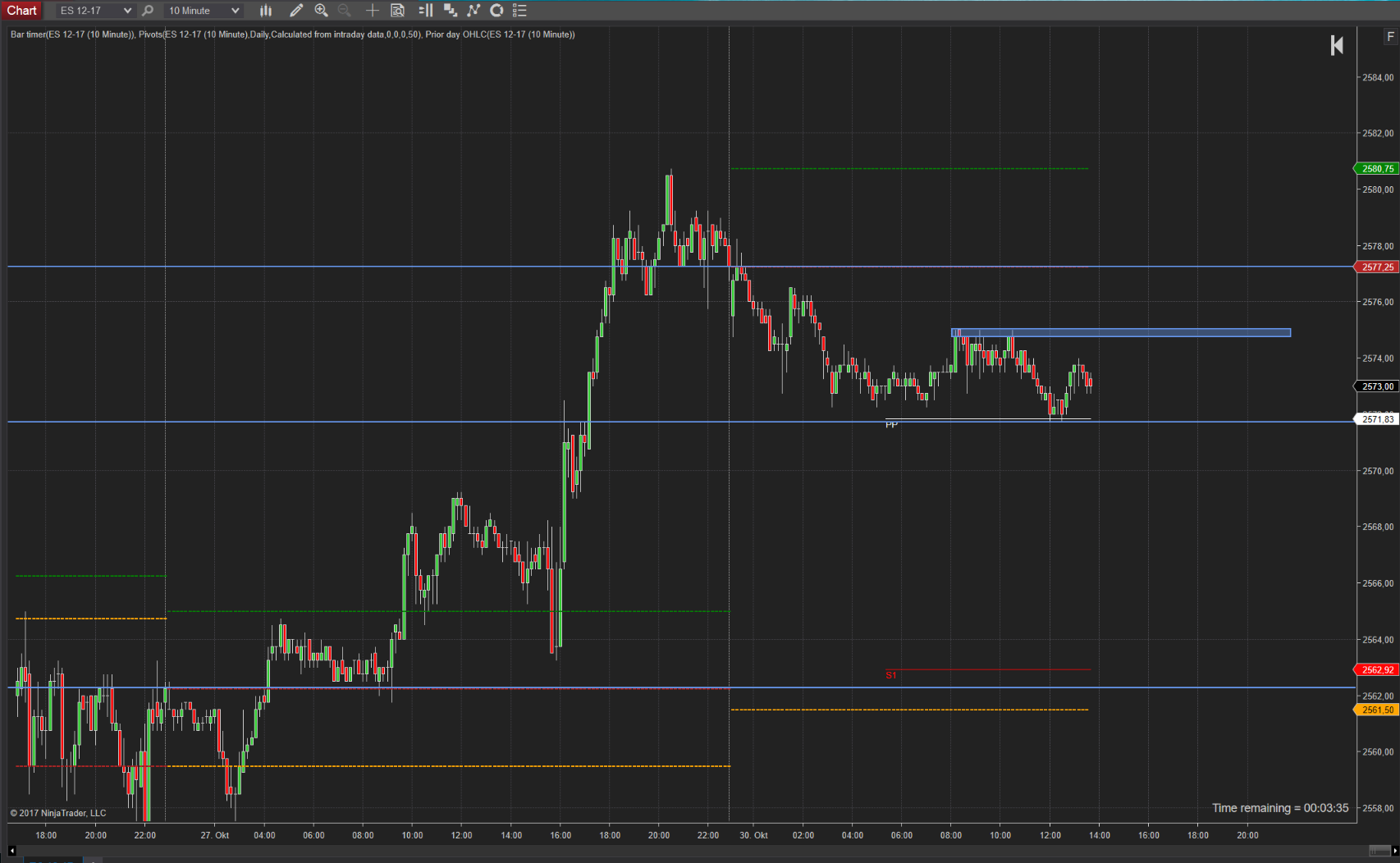Click the F button on the price axis
Image resolution: width=1400 pixels, height=863 pixels.
pyautogui.click(x=1390, y=36)
